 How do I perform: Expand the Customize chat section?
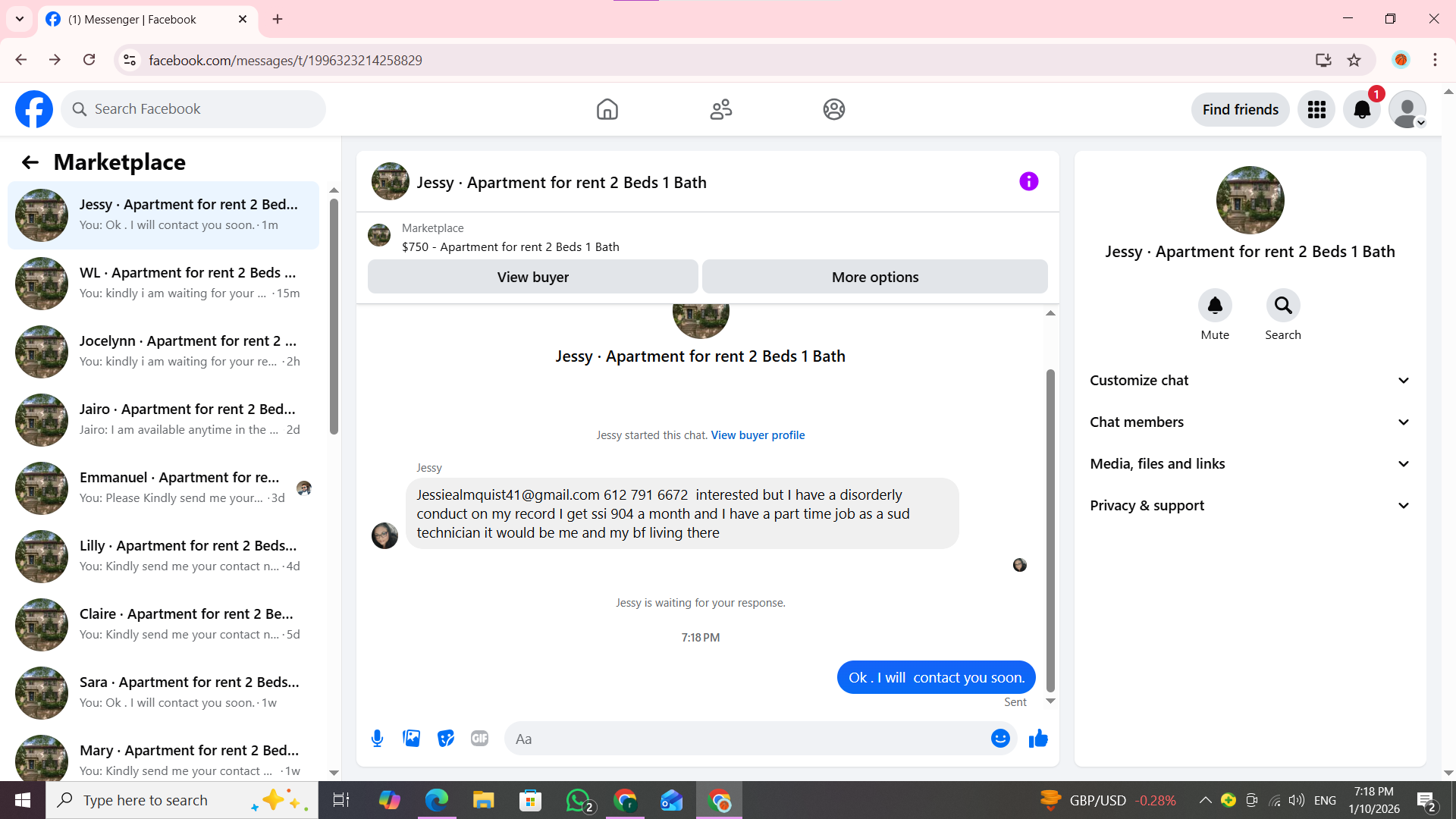(1250, 381)
